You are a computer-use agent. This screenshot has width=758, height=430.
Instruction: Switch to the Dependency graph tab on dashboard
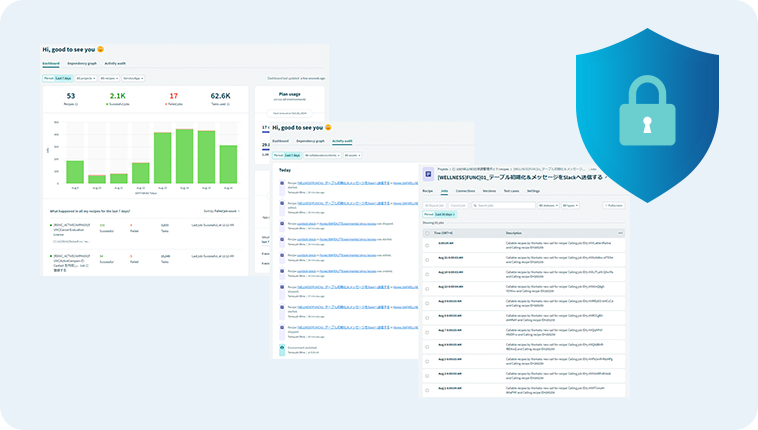pos(82,63)
